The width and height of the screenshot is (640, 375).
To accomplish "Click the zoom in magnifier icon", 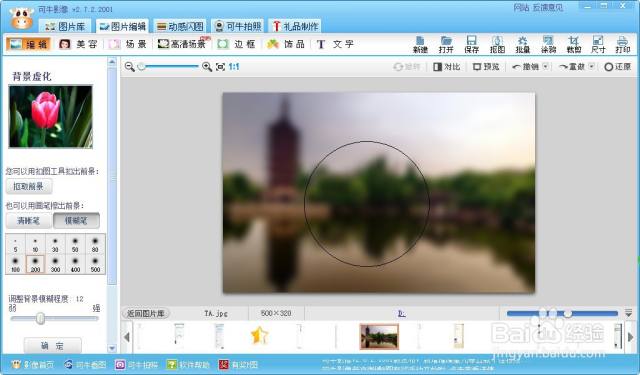I will pyautogui.click(x=207, y=67).
